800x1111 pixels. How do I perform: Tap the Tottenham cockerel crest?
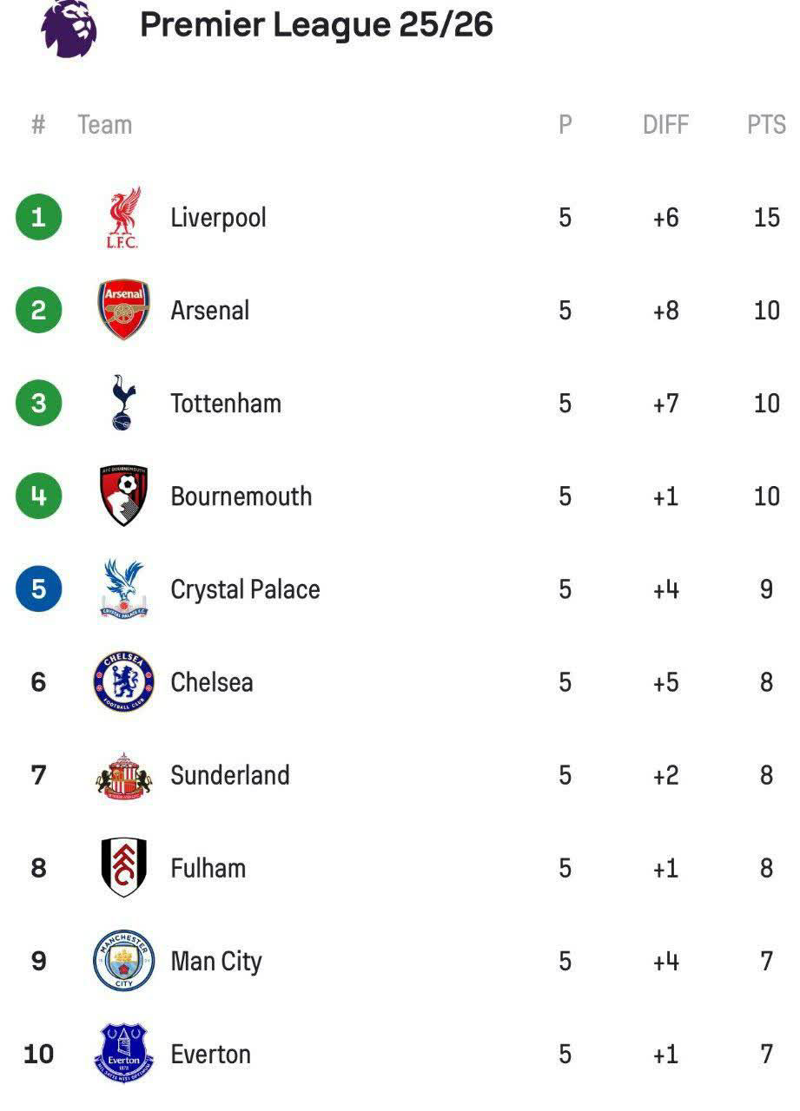click(x=124, y=403)
